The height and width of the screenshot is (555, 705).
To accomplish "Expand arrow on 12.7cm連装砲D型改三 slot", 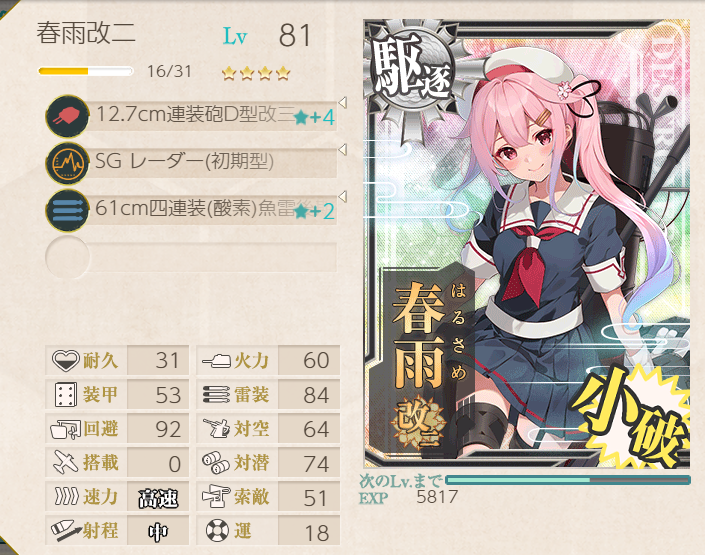I will [343, 103].
